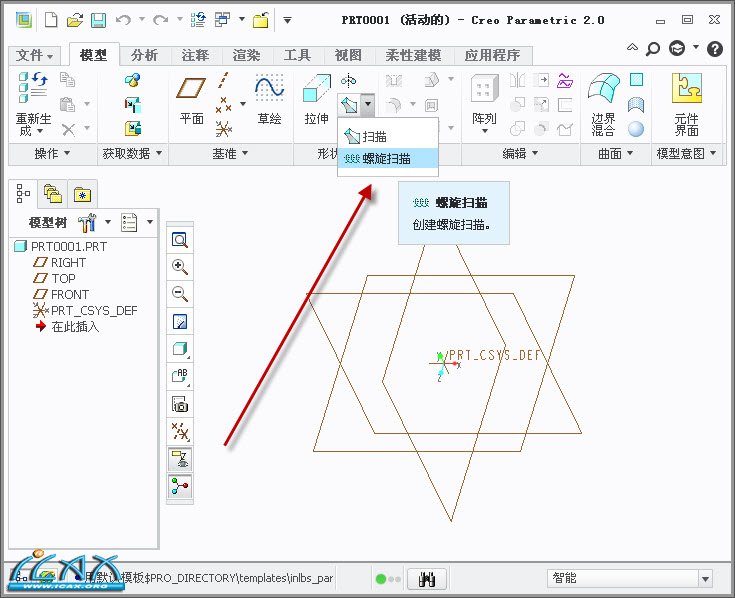Select the Extrude (拉伸) tool

317,99
